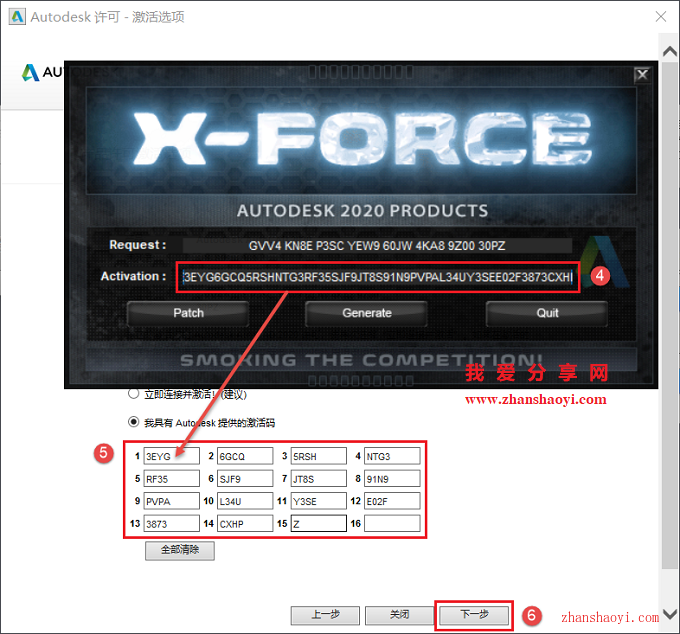The image size is (680, 634).
Task: Close the X-FORCE dialog window
Action: (x=642, y=75)
